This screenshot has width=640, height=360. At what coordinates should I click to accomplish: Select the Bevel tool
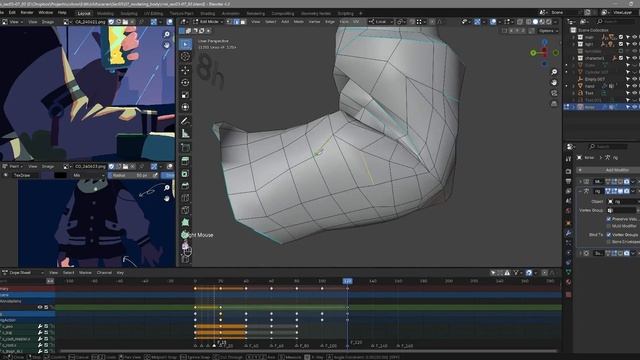click(x=185, y=186)
